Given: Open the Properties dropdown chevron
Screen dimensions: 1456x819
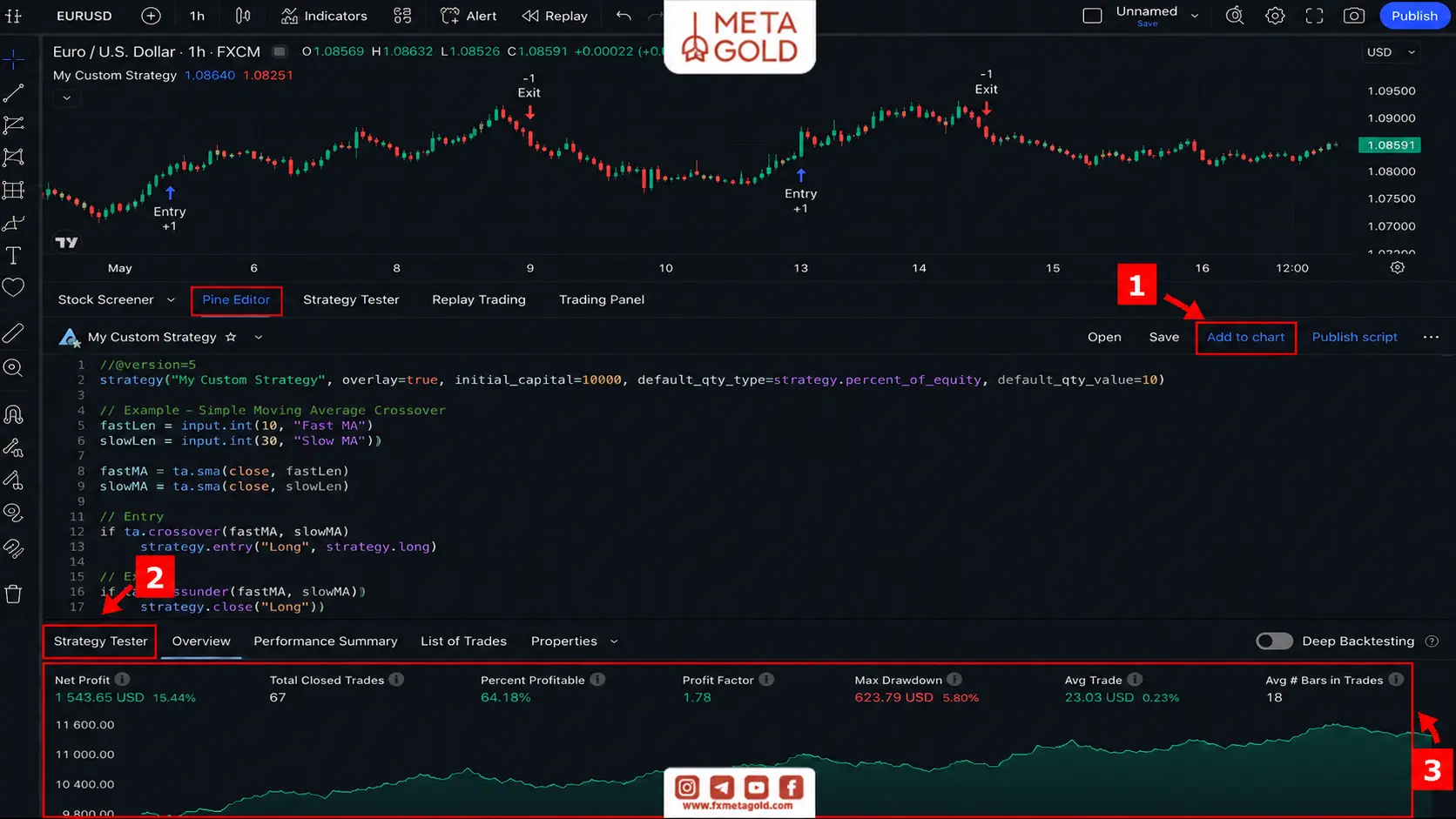Looking at the screenshot, I should (614, 641).
